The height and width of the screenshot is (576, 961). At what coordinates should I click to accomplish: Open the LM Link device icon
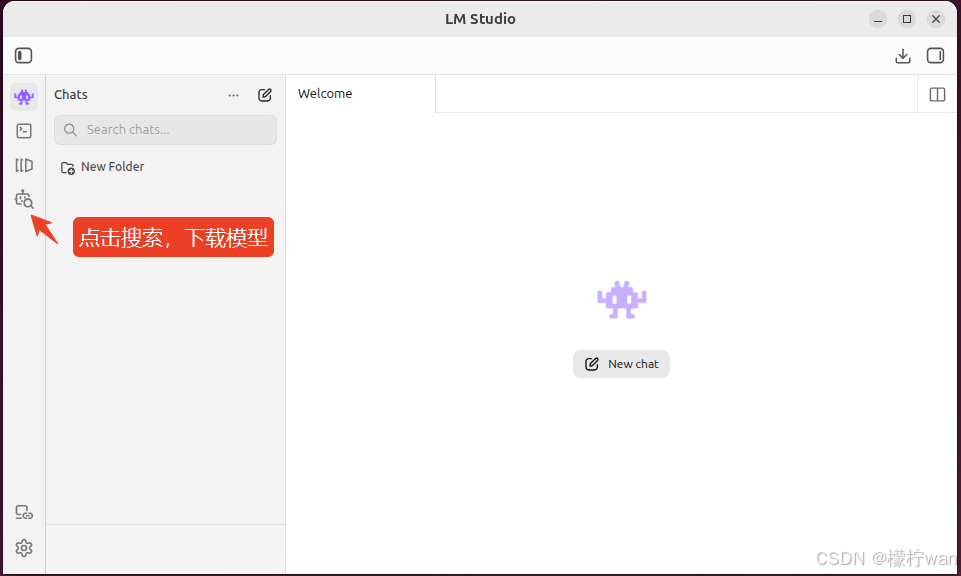(24, 512)
